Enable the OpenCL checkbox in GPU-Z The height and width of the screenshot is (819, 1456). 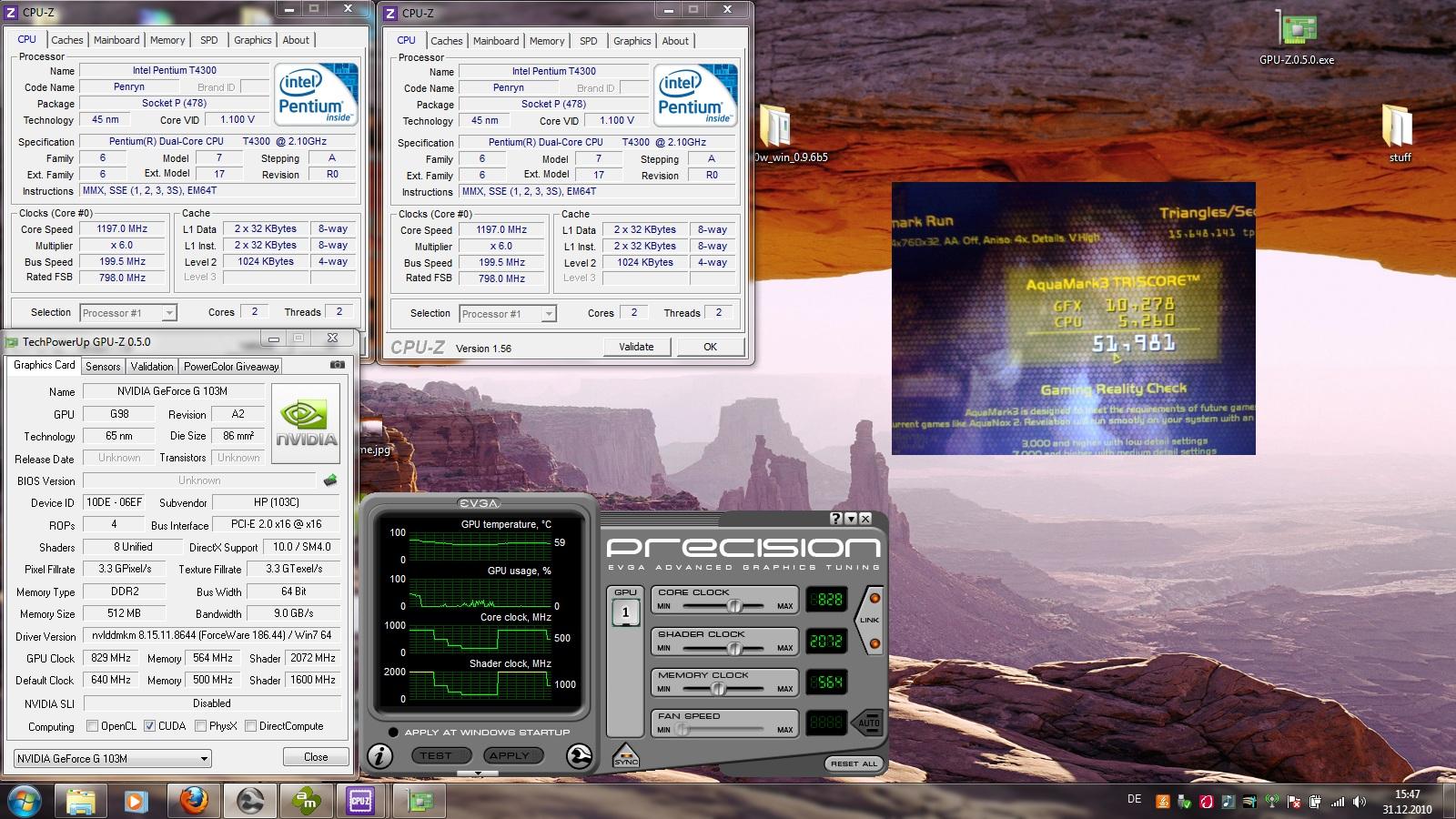pos(92,726)
